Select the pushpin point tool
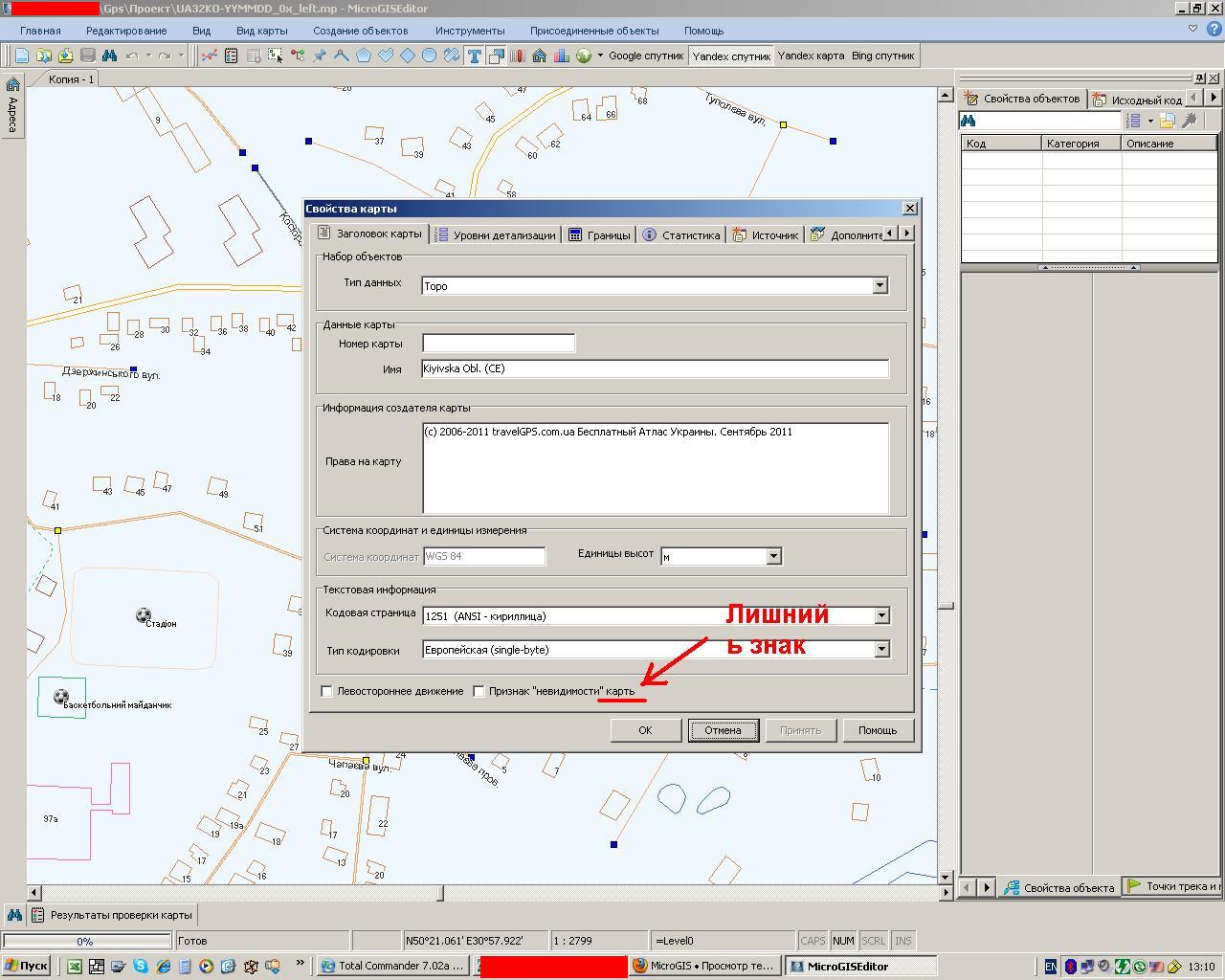The width and height of the screenshot is (1225, 980). (x=320, y=56)
